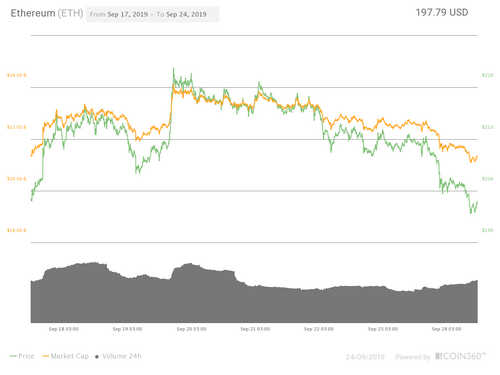Image resolution: width=500 pixels, height=375 pixels.
Task: Click the Sep 21 x-axis label
Action: point(255,329)
